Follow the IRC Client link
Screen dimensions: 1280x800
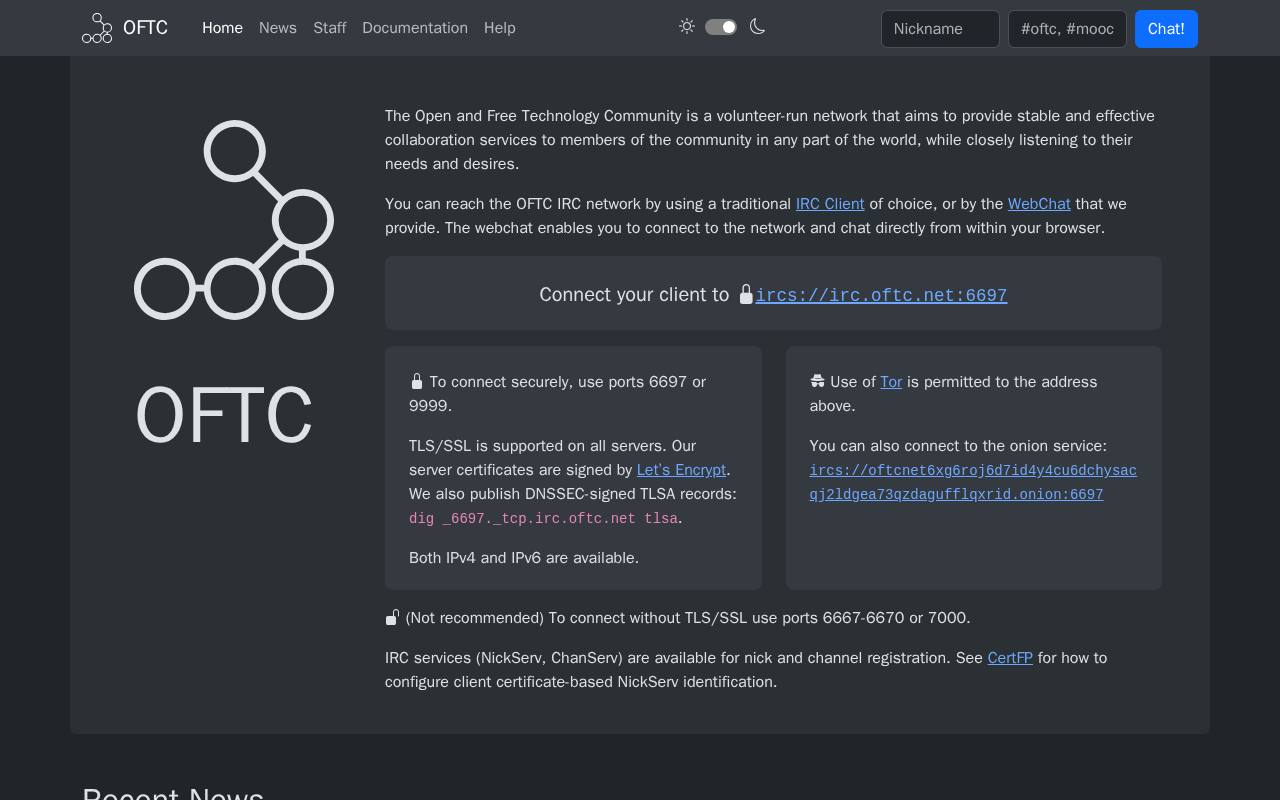[x=830, y=204]
